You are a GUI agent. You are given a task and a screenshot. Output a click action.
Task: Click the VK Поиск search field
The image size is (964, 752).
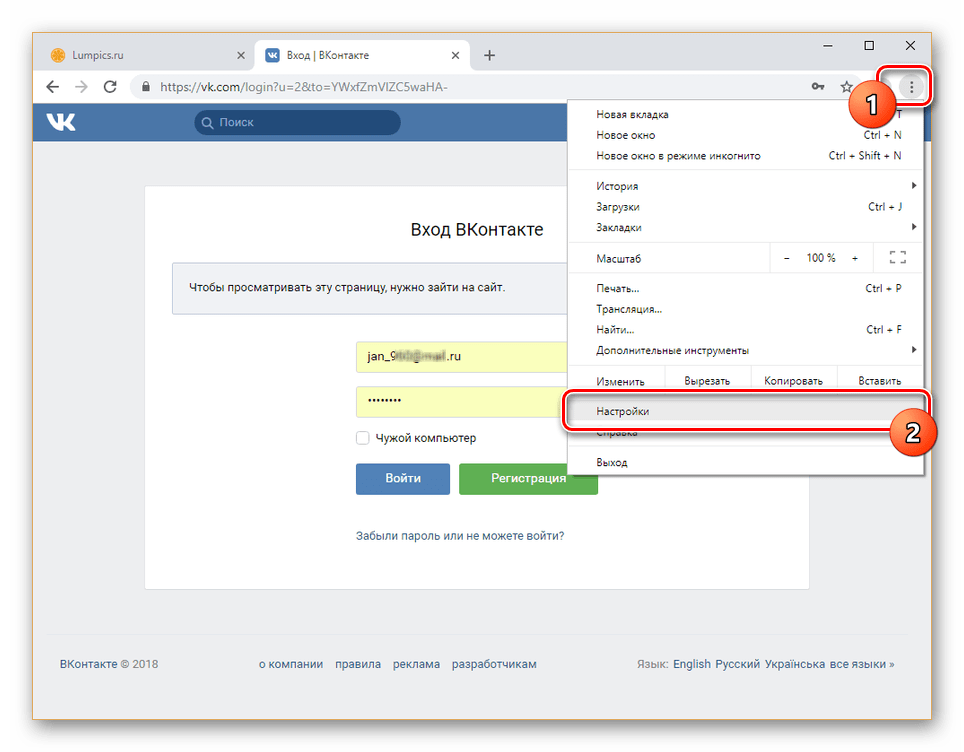click(298, 122)
